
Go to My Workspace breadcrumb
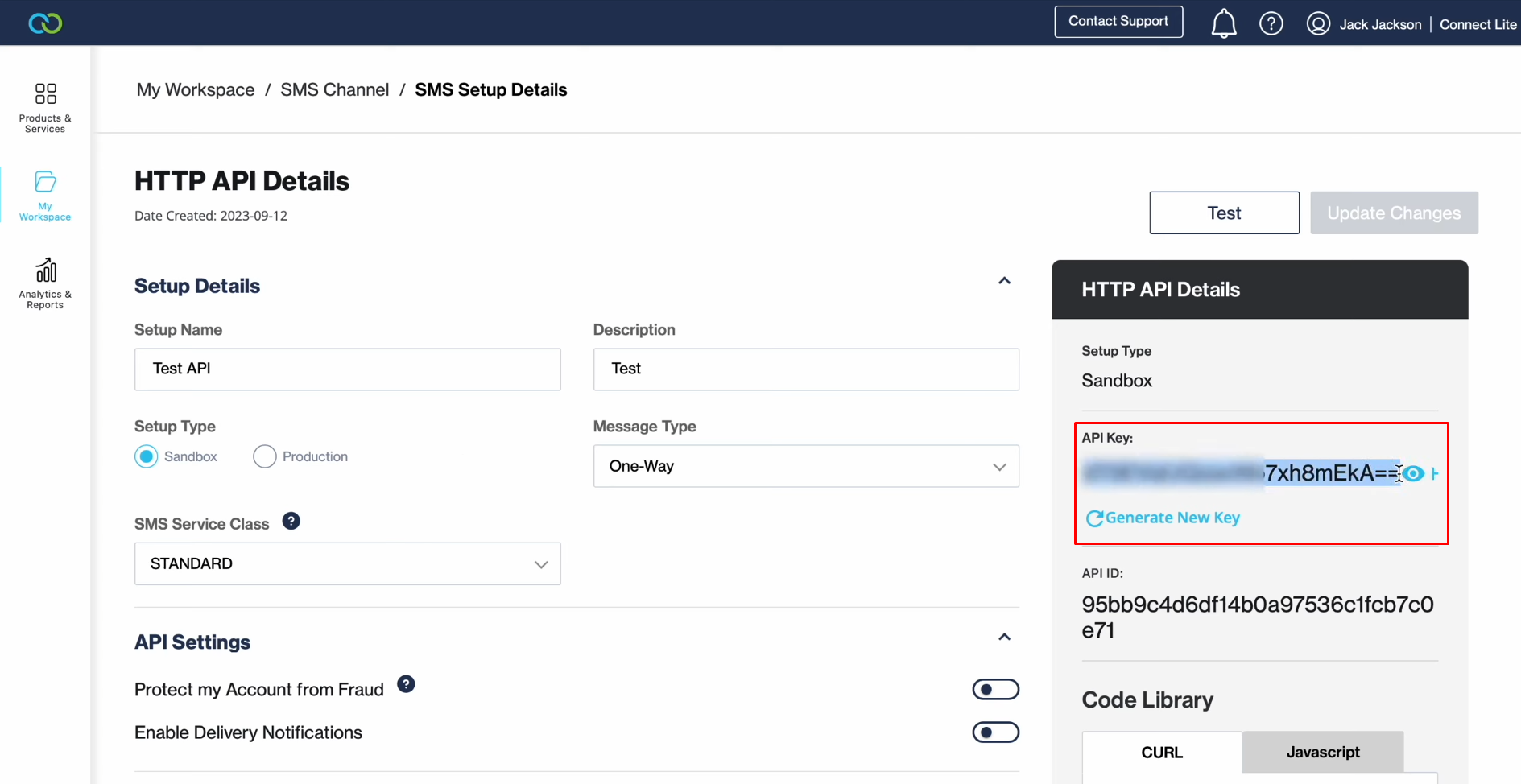tap(196, 89)
